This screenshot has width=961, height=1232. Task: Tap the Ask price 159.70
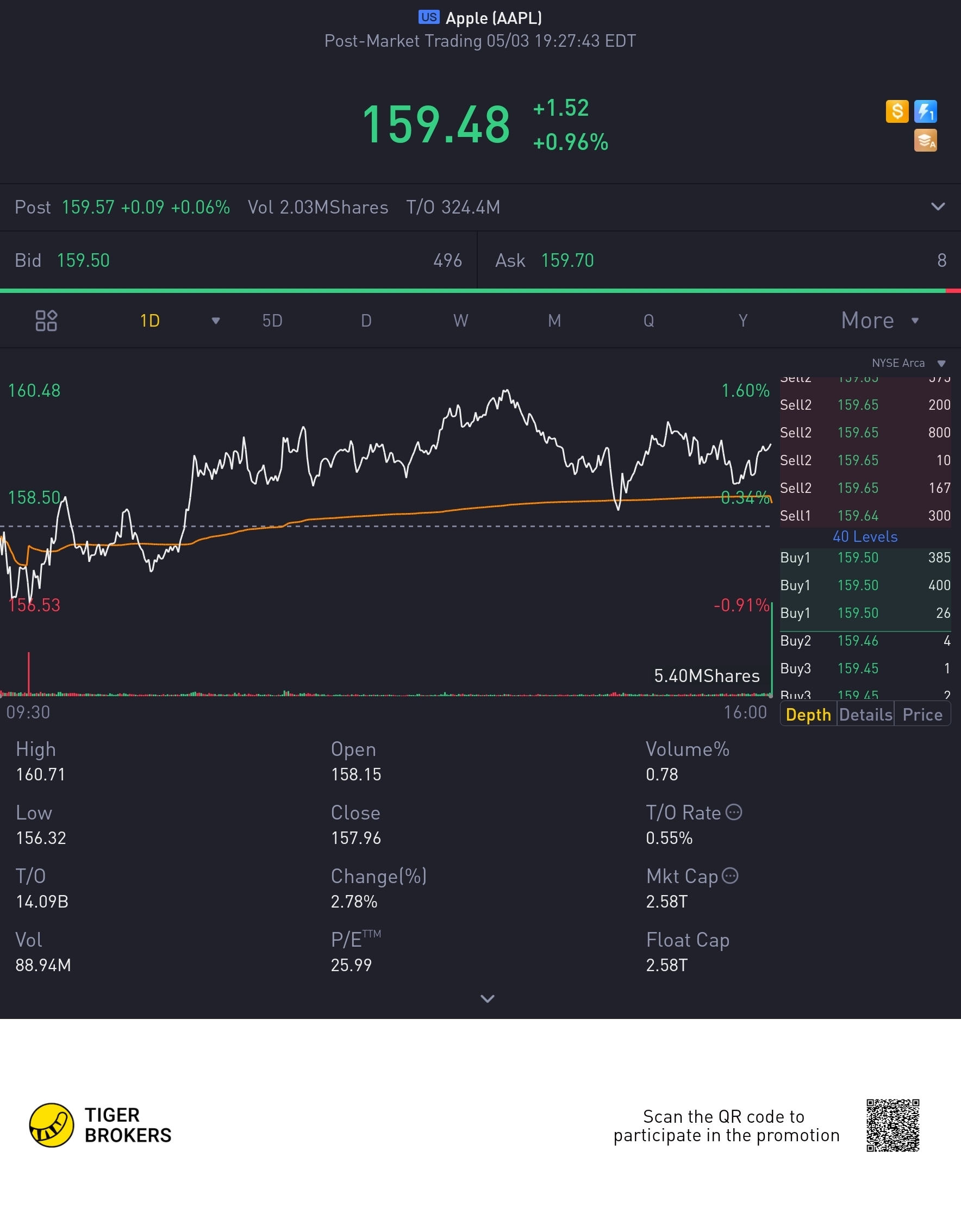(567, 261)
